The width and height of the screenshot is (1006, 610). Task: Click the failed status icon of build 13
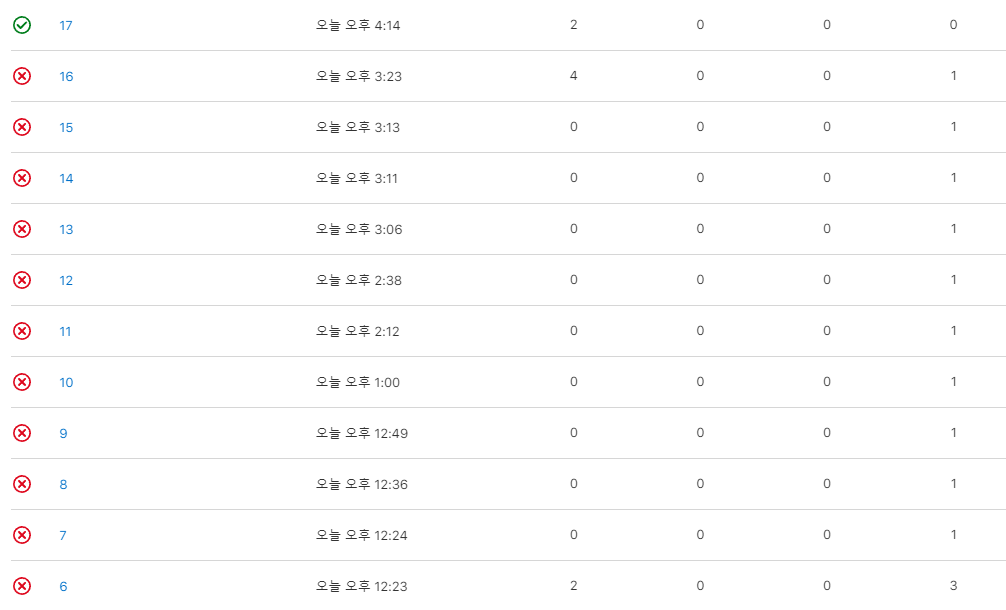[22, 229]
